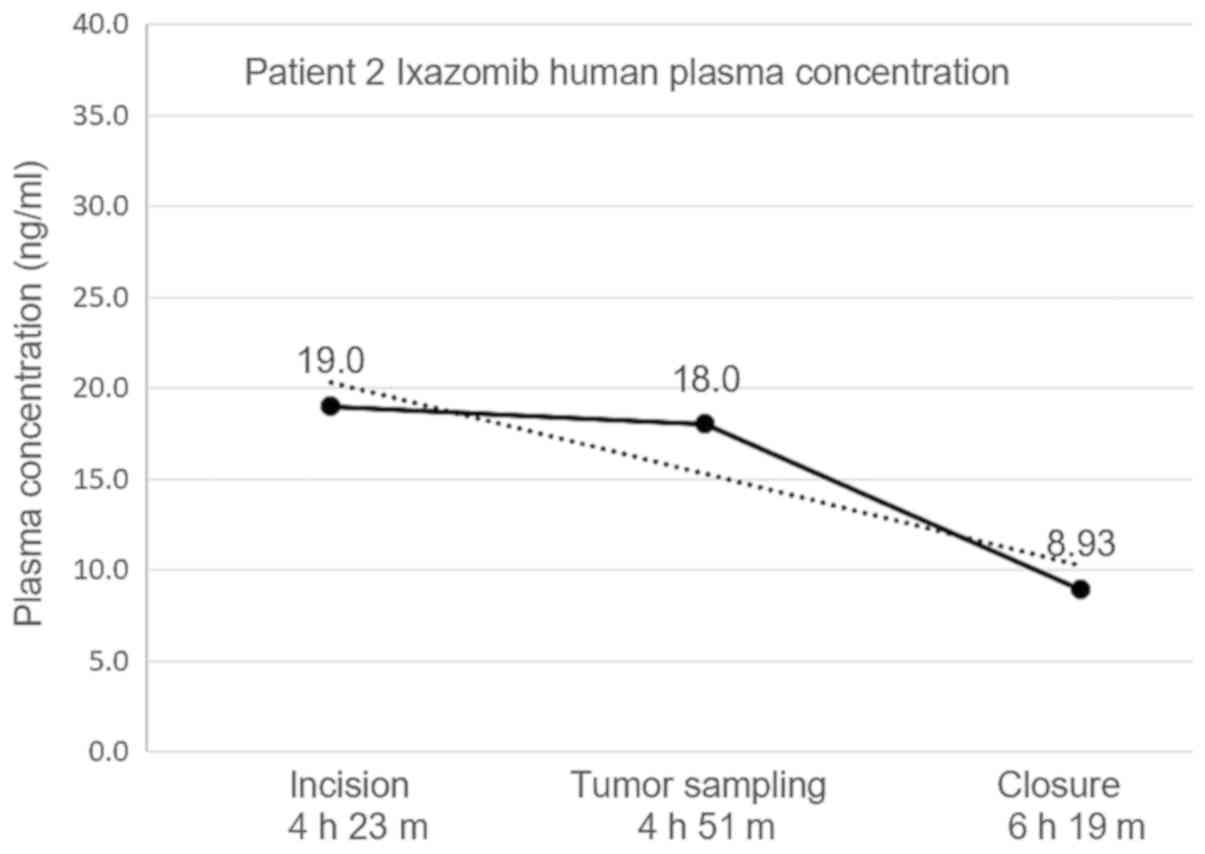Select the 40.0 y-axis tick label

click(101, 23)
